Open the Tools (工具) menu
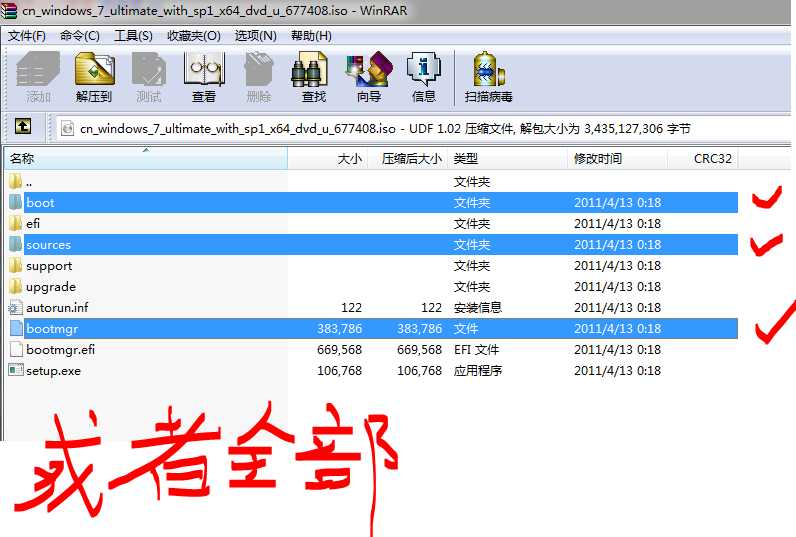 pos(133,36)
